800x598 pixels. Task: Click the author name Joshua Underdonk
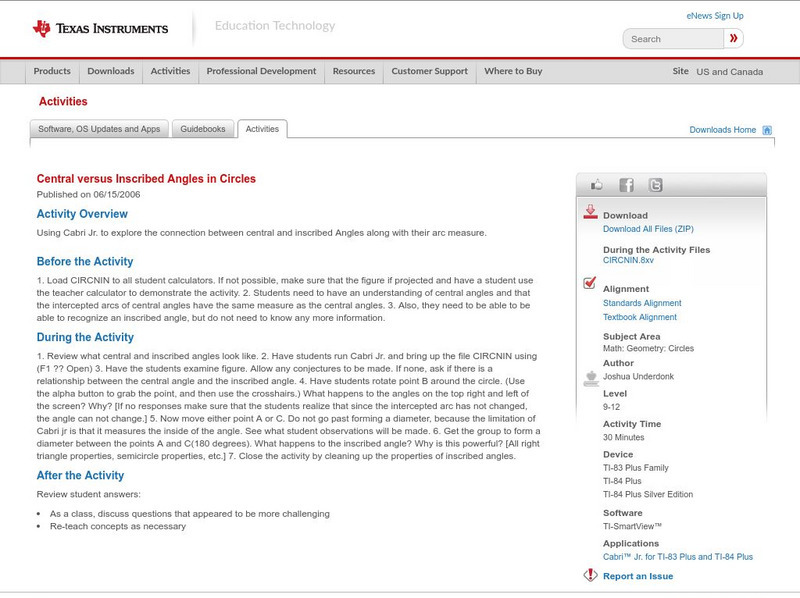point(638,377)
